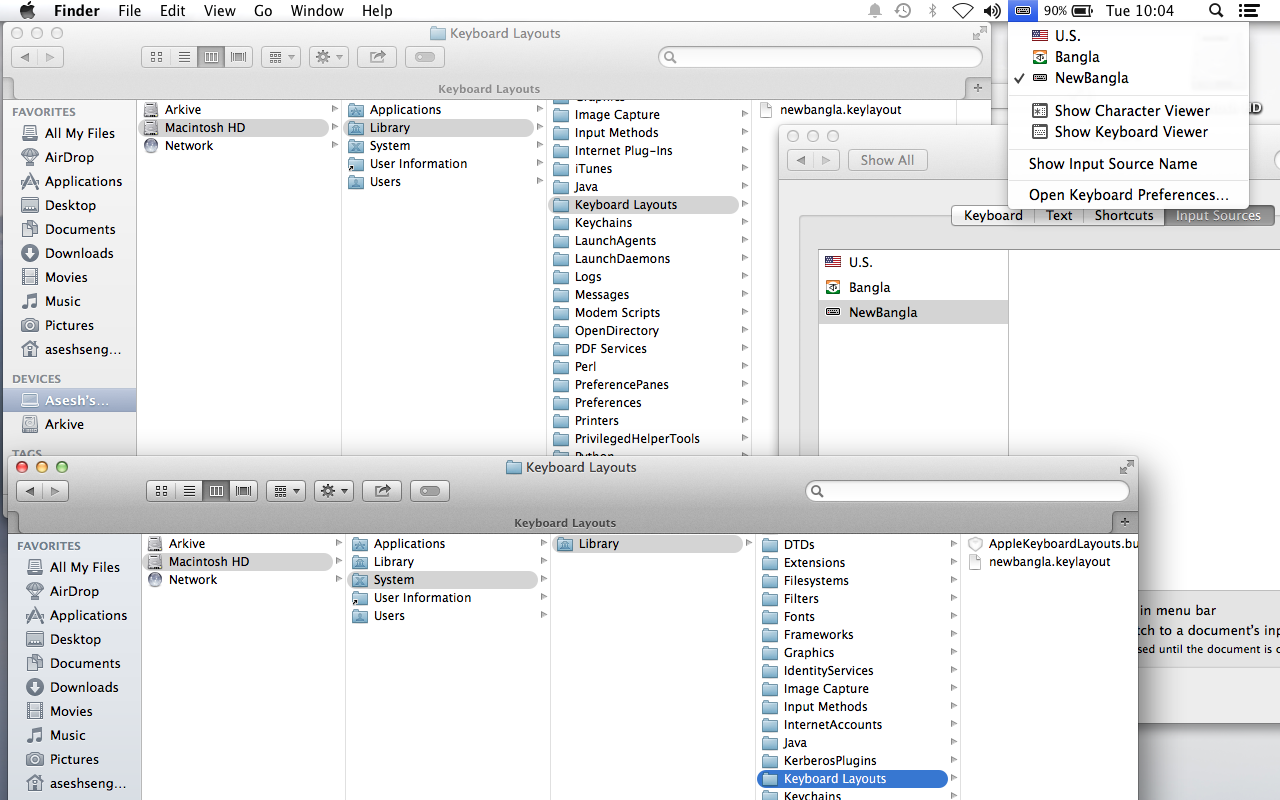
Task: Open Downloads in front window sidebar
Action: pyautogui.click(x=84, y=687)
